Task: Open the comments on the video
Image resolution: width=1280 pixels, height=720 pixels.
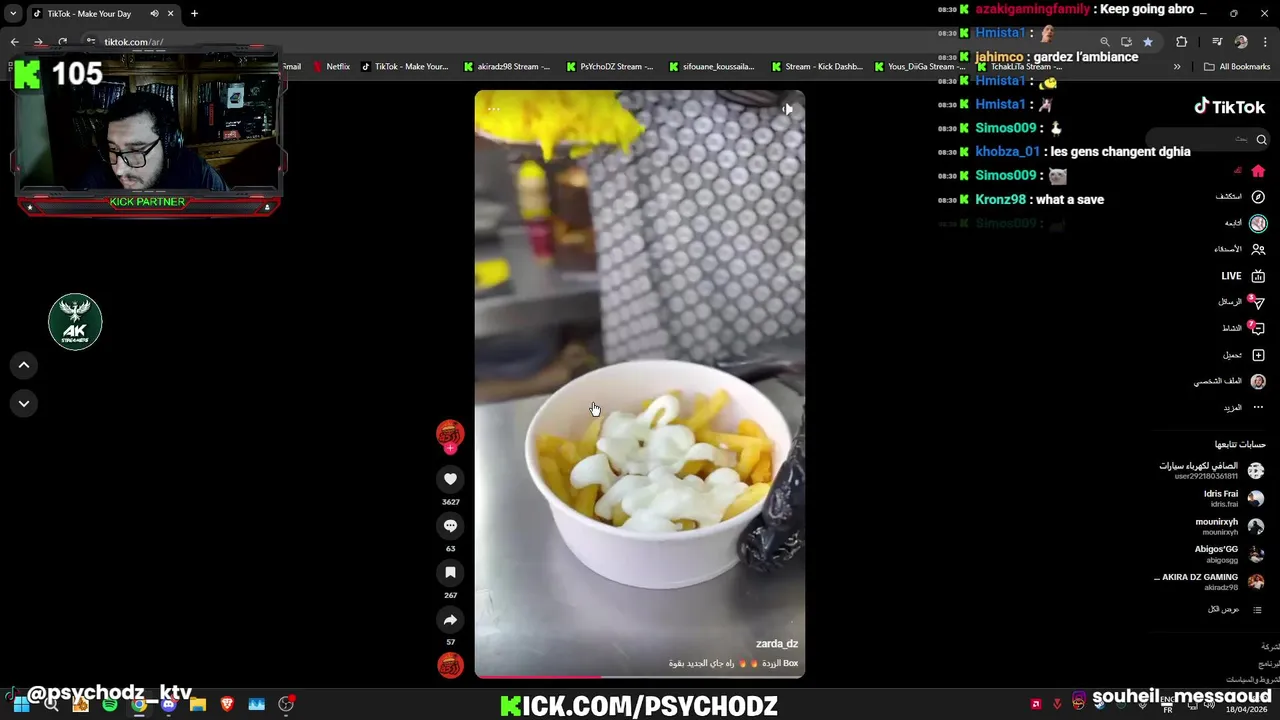Action: pyautogui.click(x=450, y=526)
